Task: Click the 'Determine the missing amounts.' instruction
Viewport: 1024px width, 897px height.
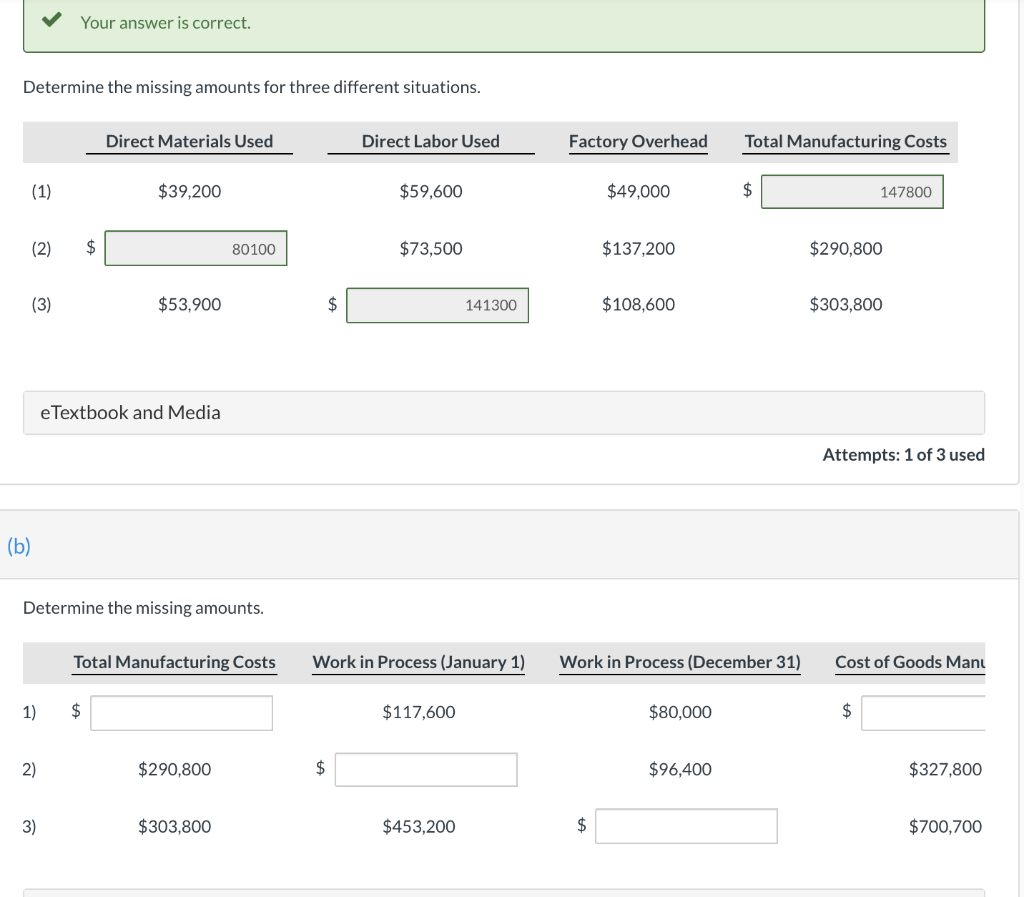Action: tap(143, 608)
